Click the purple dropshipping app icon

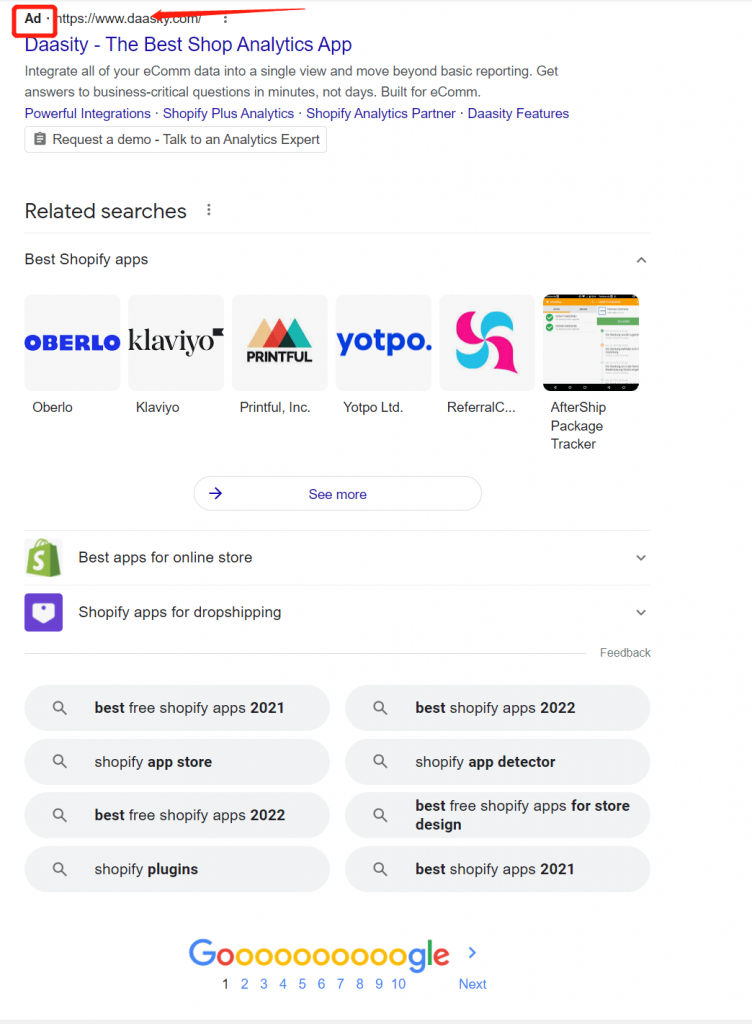coord(44,613)
